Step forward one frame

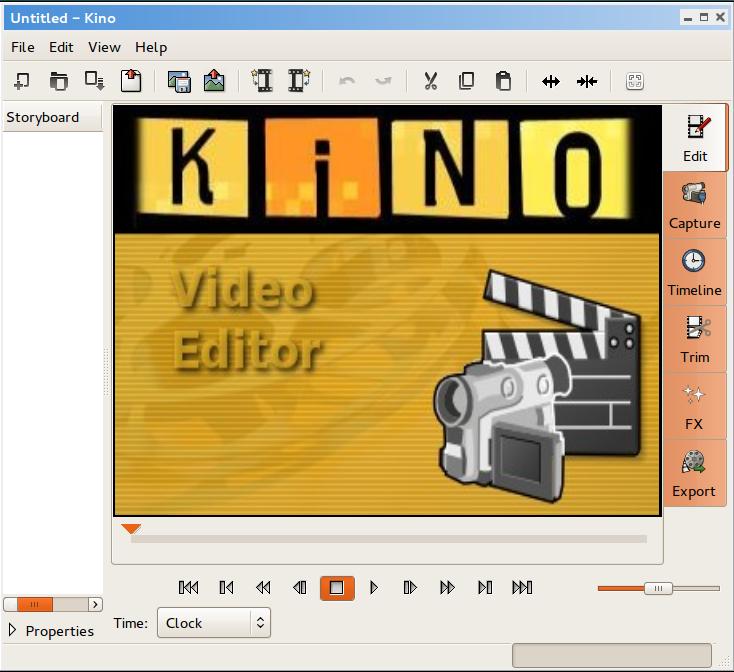(410, 587)
